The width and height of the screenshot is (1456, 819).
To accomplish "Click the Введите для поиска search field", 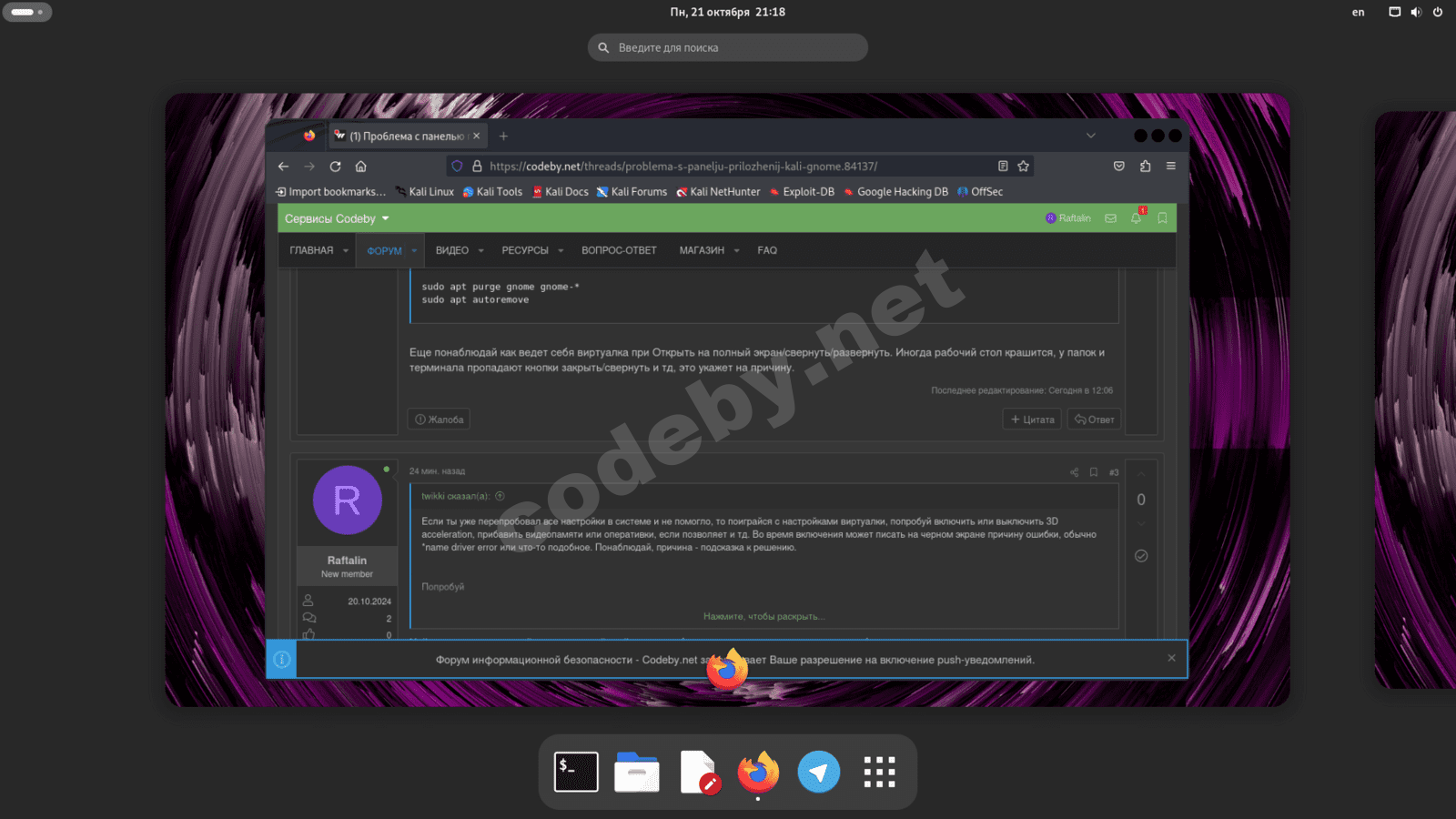I will [x=728, y=47].
